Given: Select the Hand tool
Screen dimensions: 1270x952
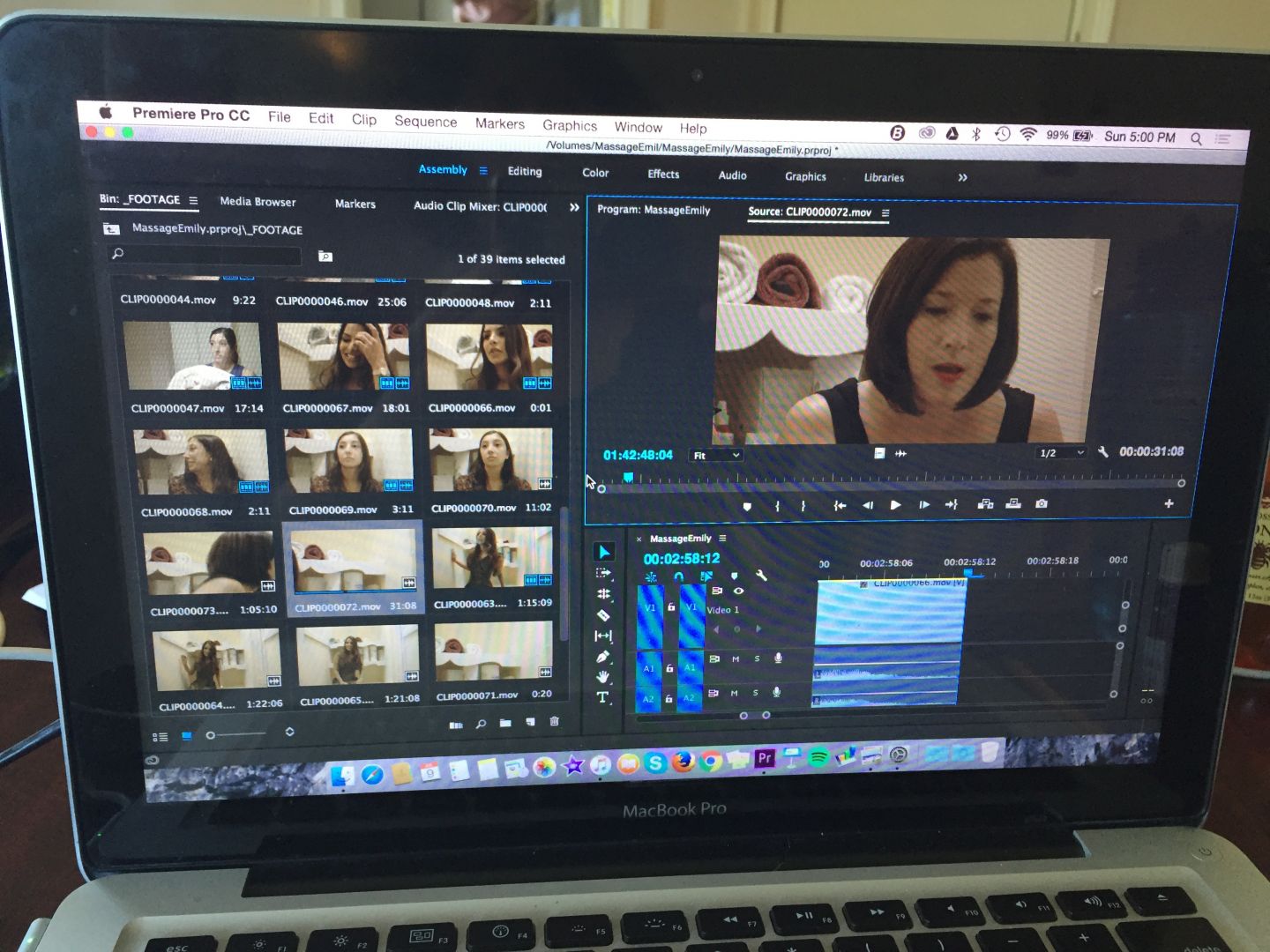Looking at the screenshot, I should [603, 677].
